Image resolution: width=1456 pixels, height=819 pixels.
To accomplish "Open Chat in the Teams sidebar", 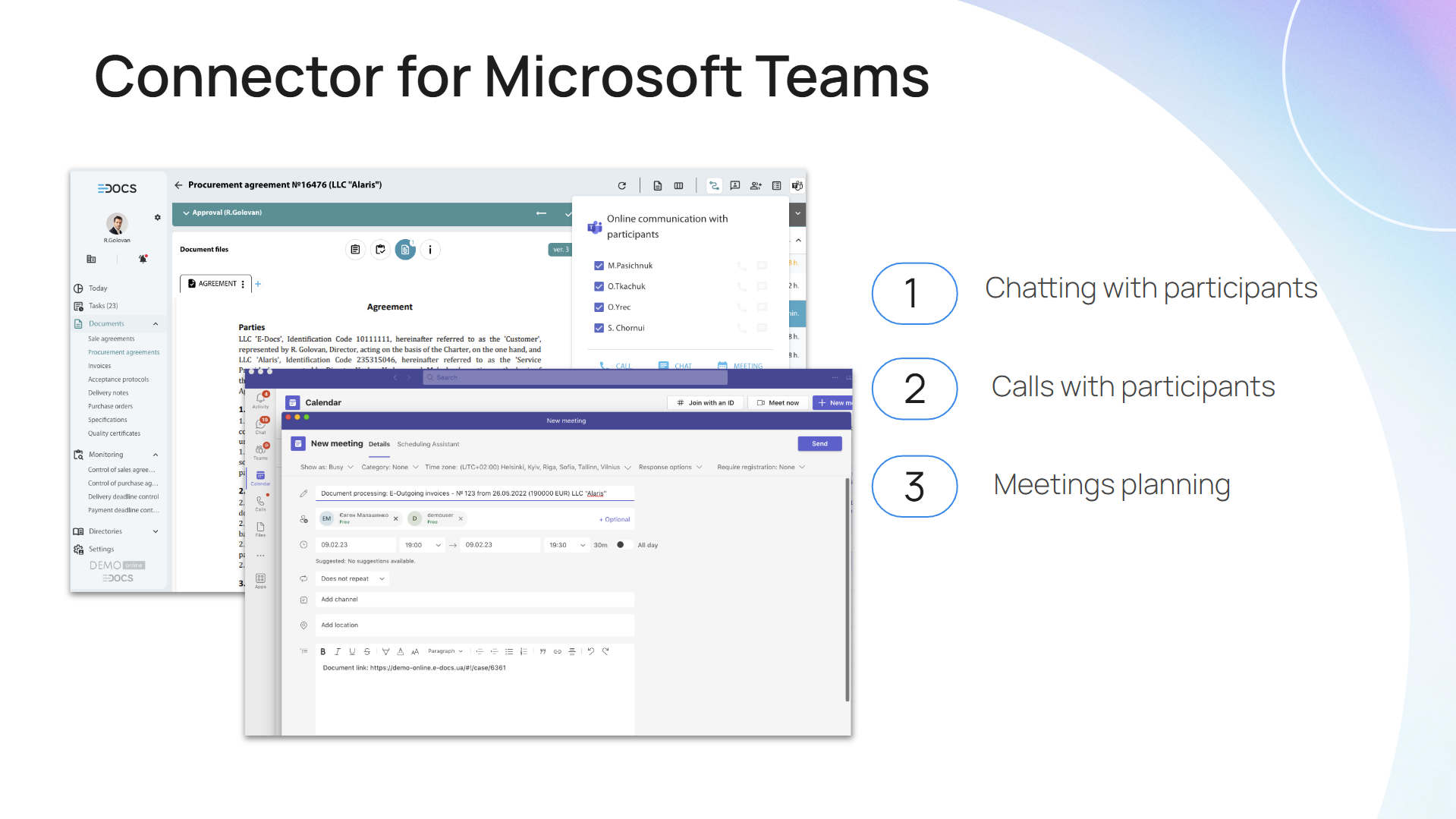I will pos(261,426).
